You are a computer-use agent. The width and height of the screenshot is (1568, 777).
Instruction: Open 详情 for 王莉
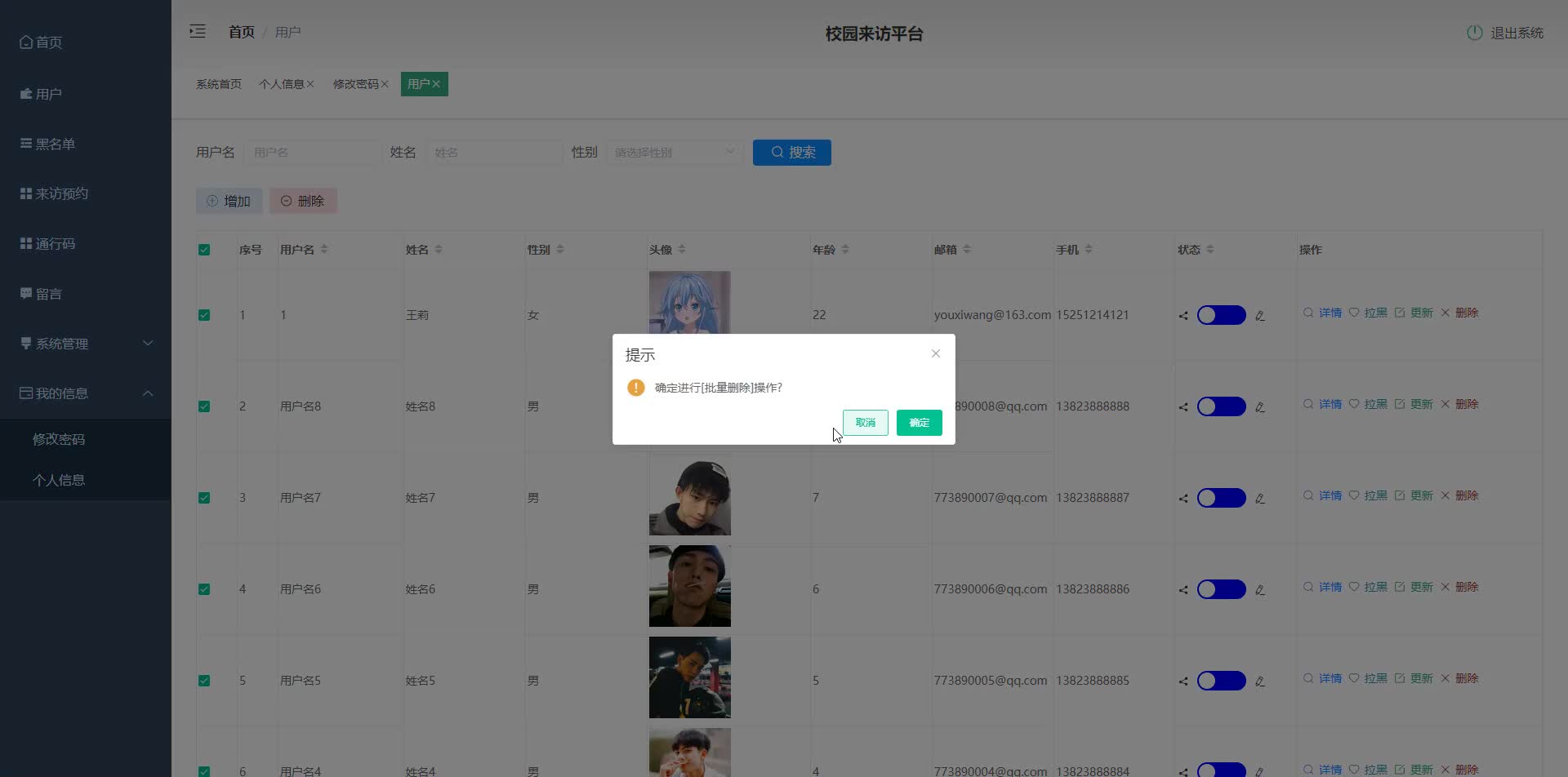1322,313
